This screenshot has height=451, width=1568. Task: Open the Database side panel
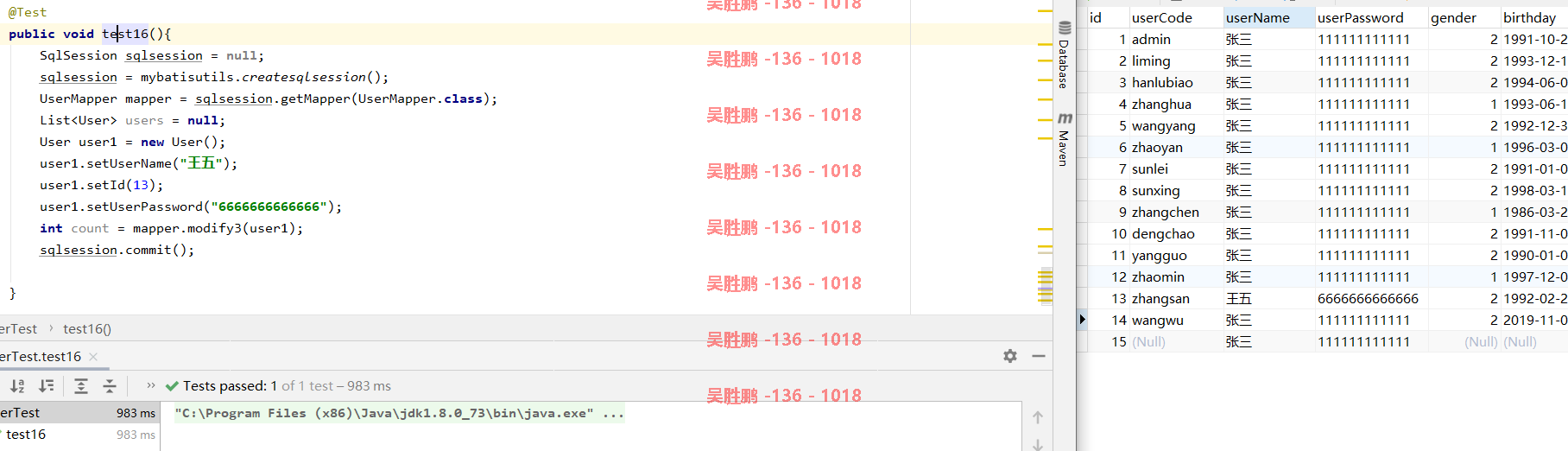1065,54
